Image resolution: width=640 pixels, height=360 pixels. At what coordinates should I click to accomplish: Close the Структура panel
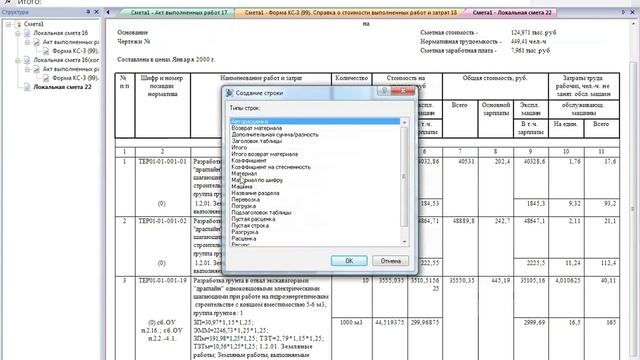[x=96, y=12]
